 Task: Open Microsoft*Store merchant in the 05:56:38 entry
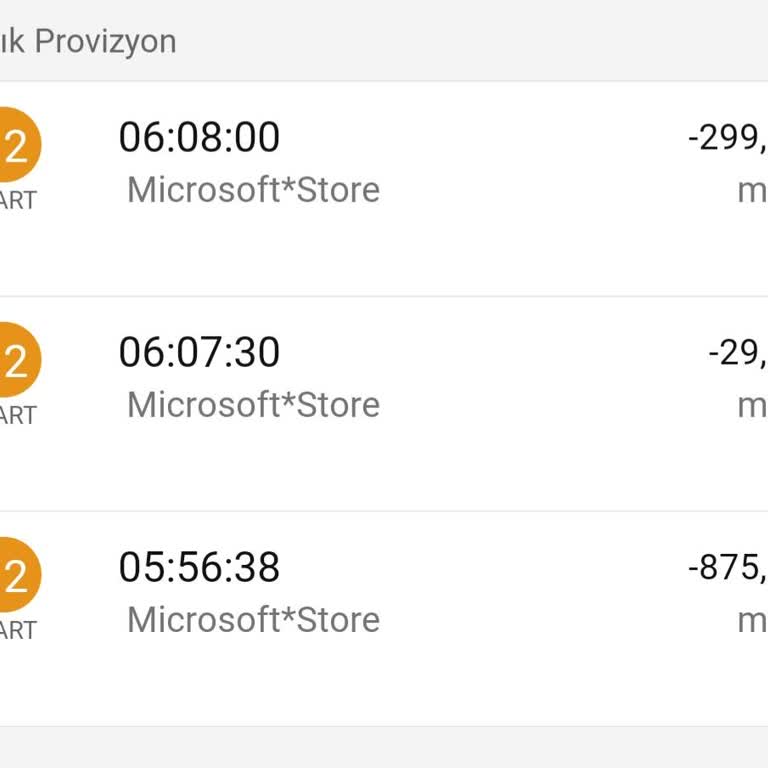point(253,619)
